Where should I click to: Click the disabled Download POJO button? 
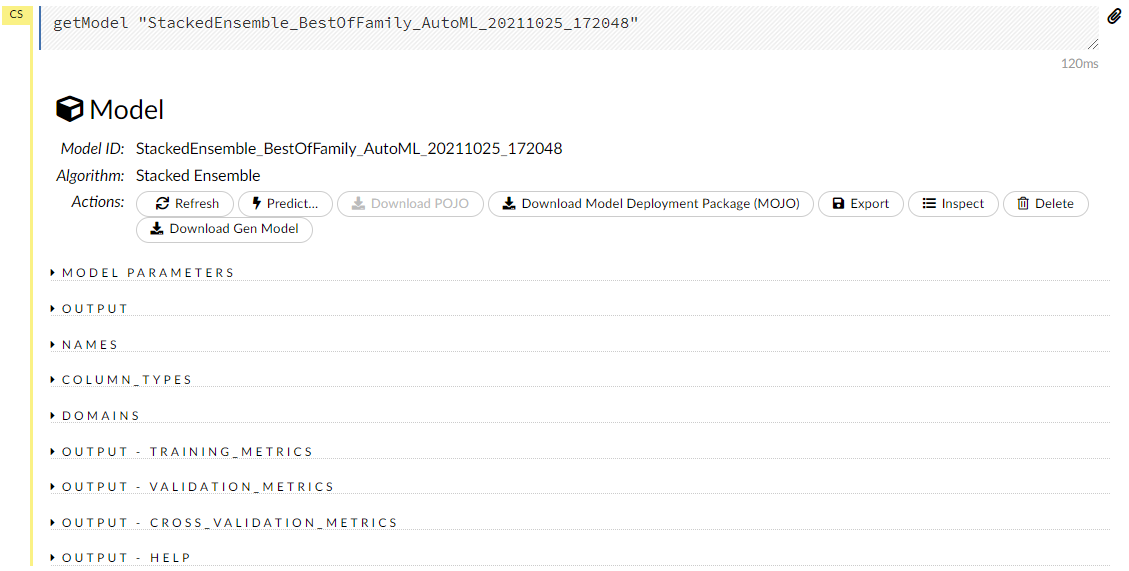410,204
